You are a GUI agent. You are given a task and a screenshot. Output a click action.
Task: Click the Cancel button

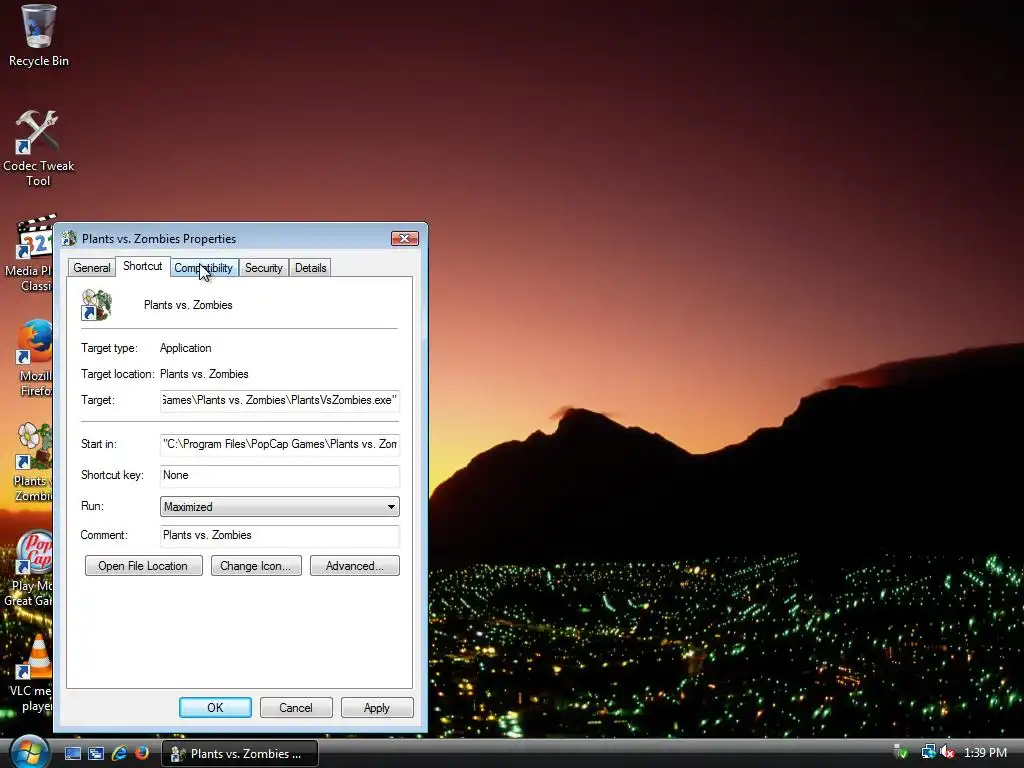296,708
